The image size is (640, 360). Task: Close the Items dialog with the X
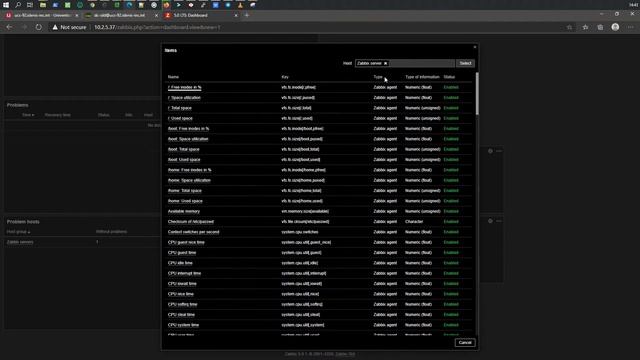click(475, 47)
